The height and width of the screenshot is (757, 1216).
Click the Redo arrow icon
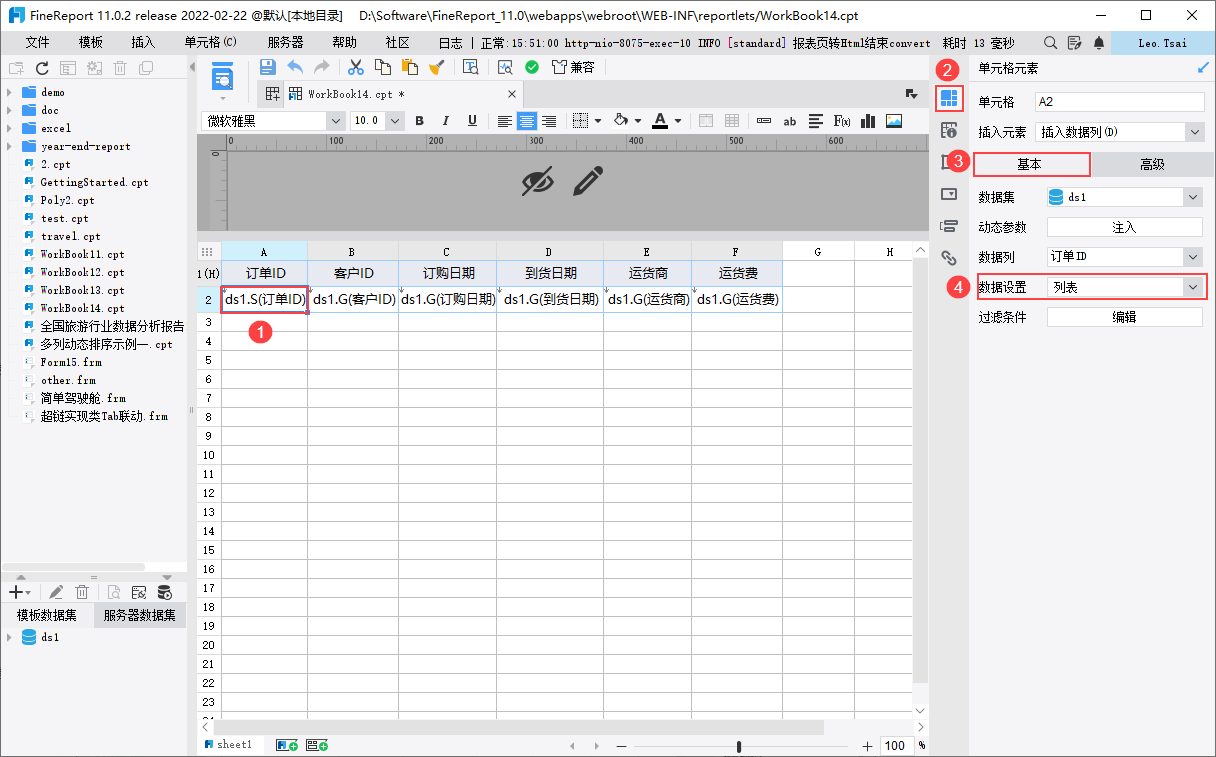pyautogui.click(x=321, y=67)
